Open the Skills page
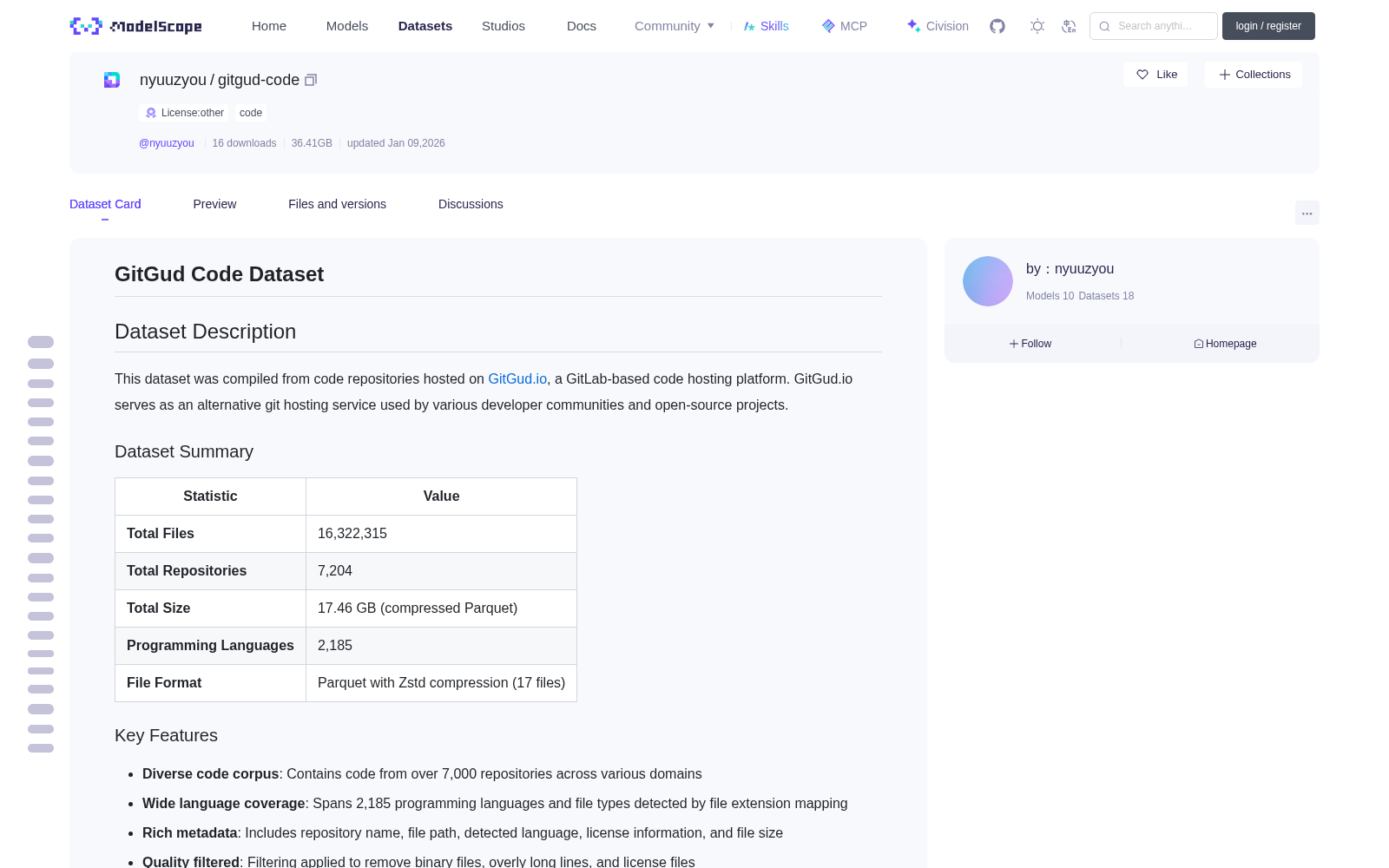This screenshot has height=868, width=1389. (x=766, y=26)
